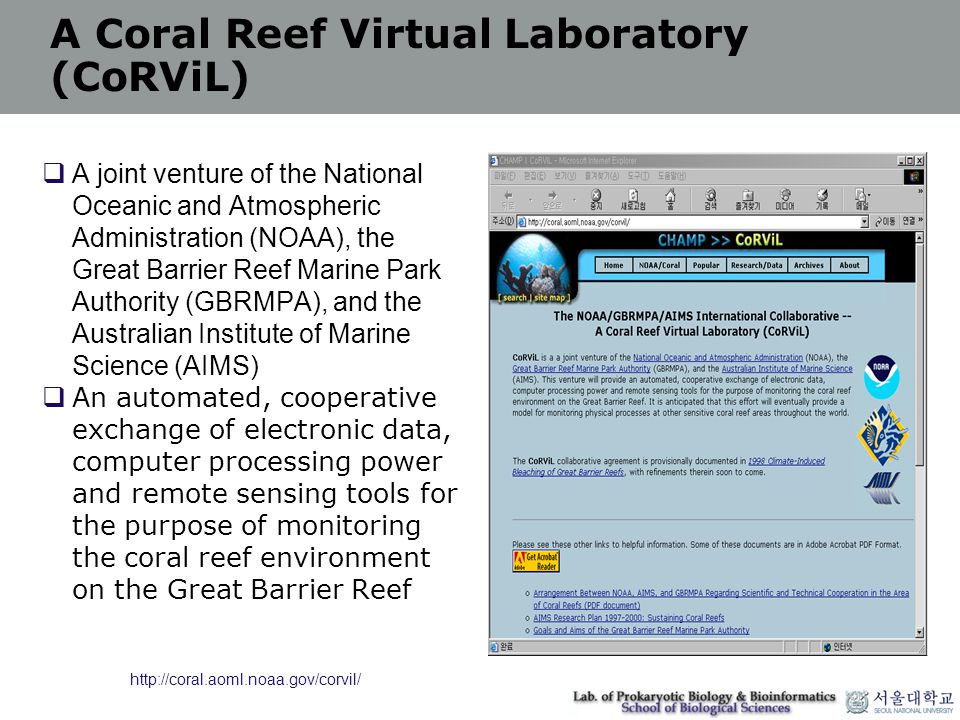Open the address bar dropdown arrow

[864, 222]
